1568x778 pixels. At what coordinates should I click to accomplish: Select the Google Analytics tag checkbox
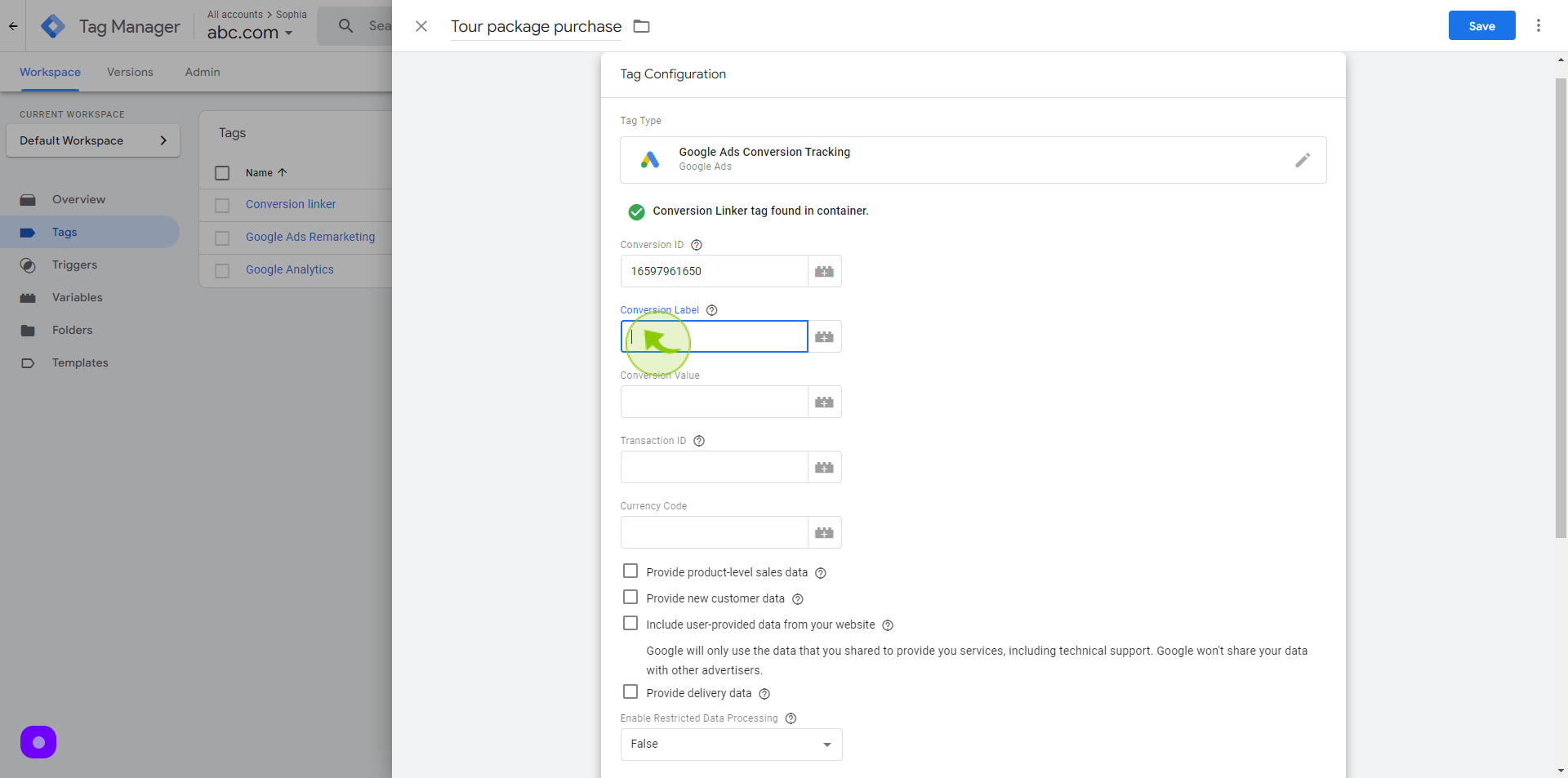[x=222, y=271]
